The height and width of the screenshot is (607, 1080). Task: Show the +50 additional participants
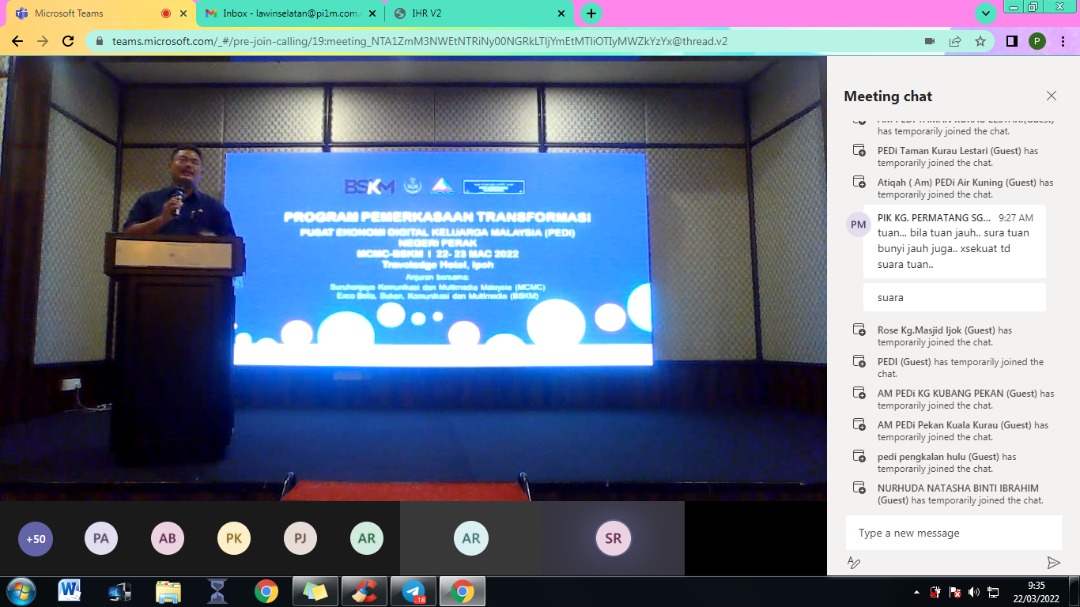pyautogui.click(x=36, y=539)
